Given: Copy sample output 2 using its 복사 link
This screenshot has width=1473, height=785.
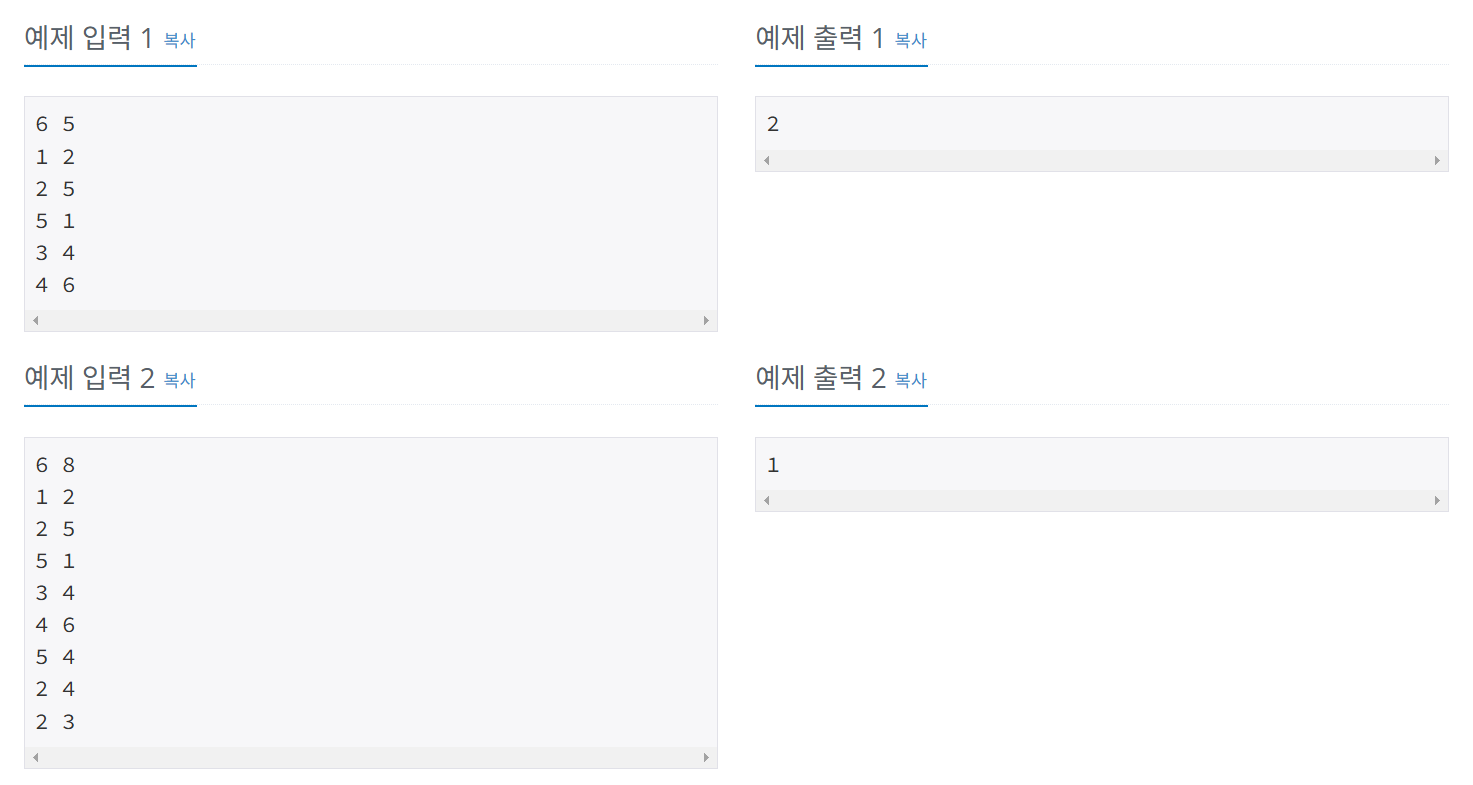Looking at the screenshot, I should [x=910, y=381].
